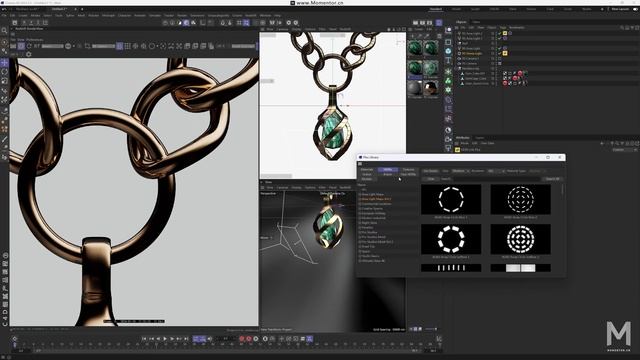Screen dimensions: 640x360
Task: Toggle the red Autokey button
Action: 249,339
